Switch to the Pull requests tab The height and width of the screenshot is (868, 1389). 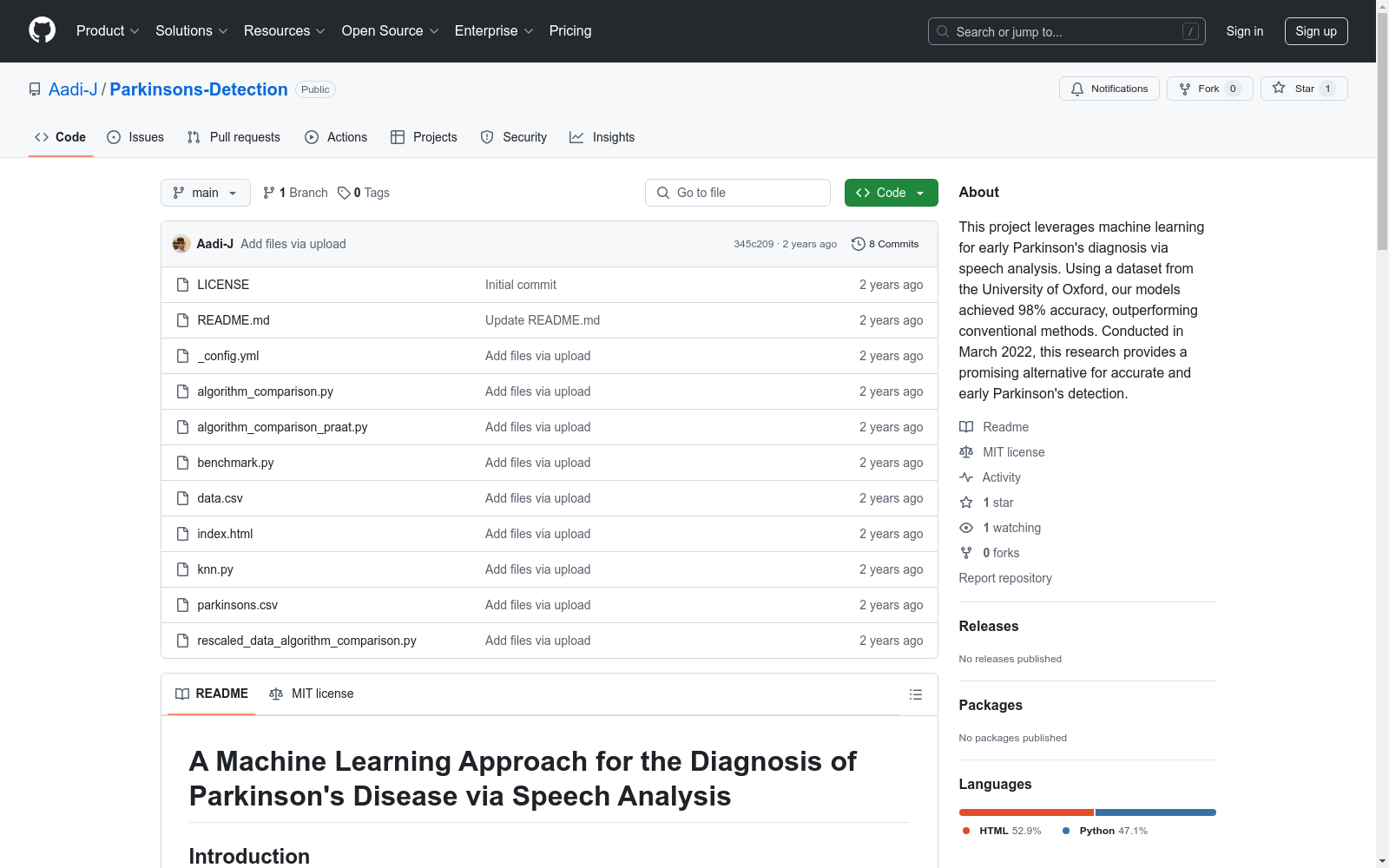pos(233,137)
